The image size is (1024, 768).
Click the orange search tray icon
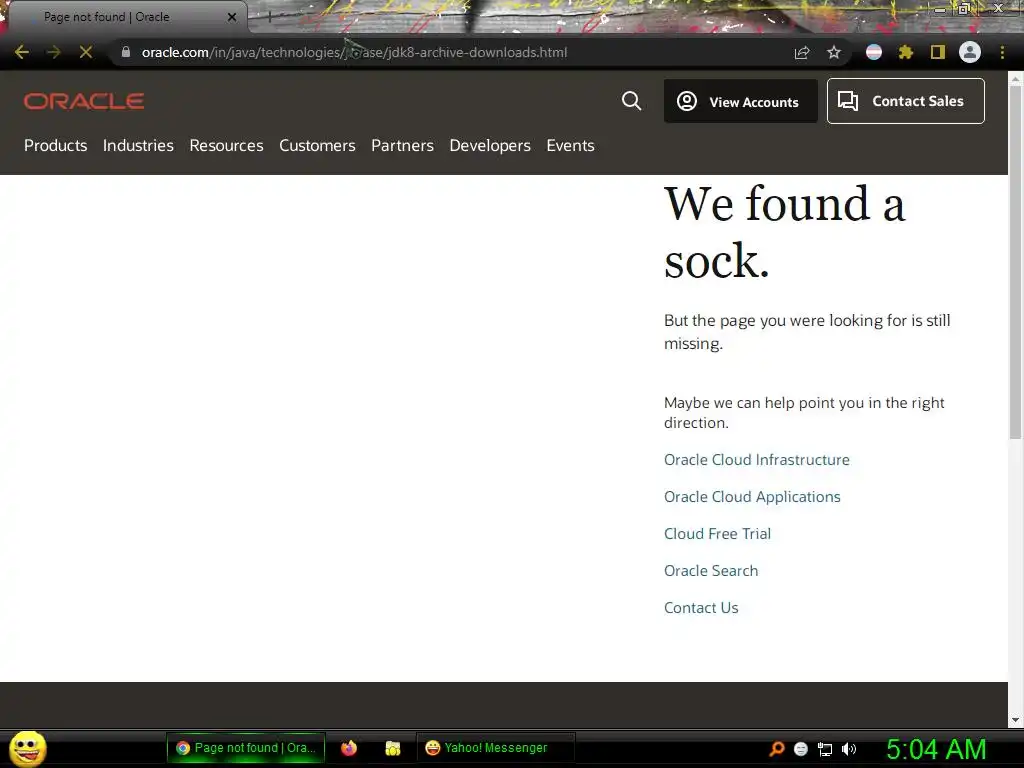pyautogui.click(x=776, y=749)
